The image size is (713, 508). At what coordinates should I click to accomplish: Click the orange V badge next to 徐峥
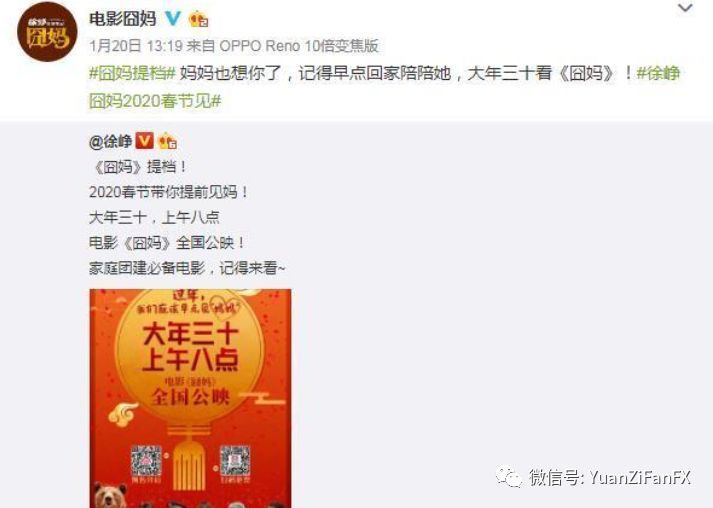pyautogui.click(x=144, y=141)
